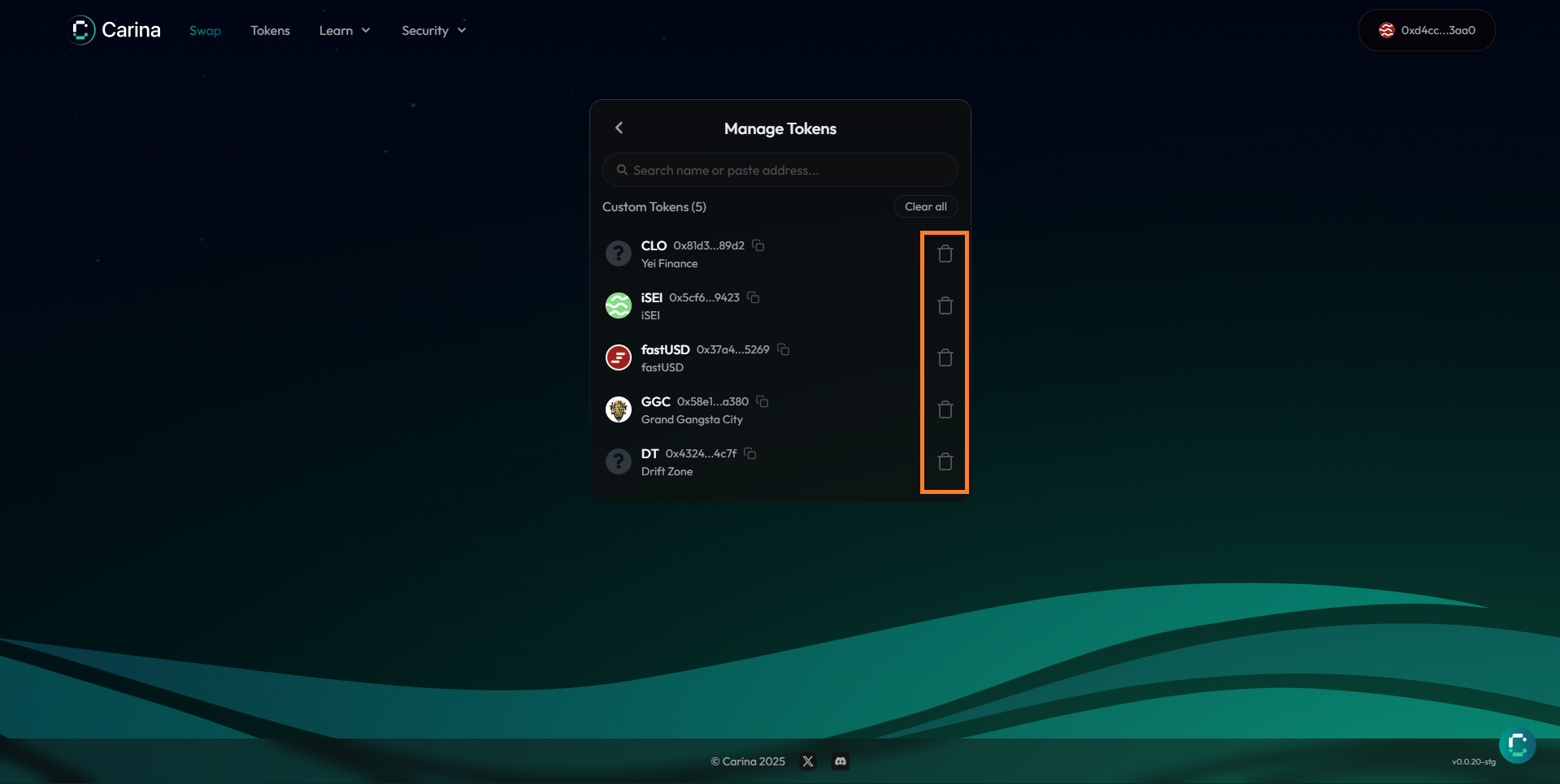Expand the Security dropdown menu

[x=433, y=31]
